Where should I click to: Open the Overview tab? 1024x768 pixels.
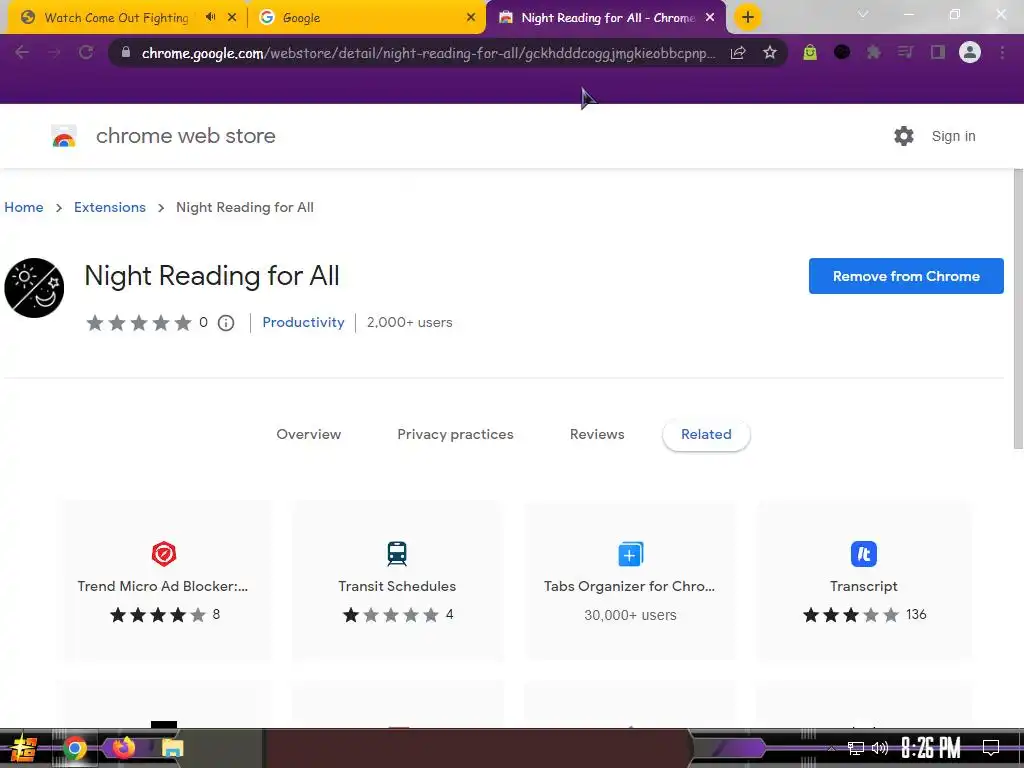pos(308,434)
